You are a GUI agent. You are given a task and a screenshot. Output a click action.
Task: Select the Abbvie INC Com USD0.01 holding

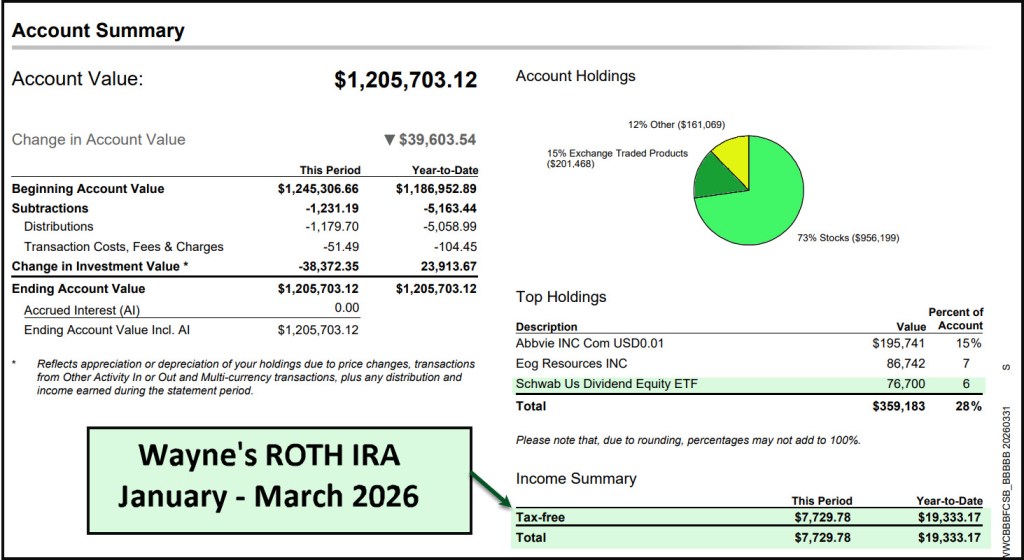(x=590, y=343)
